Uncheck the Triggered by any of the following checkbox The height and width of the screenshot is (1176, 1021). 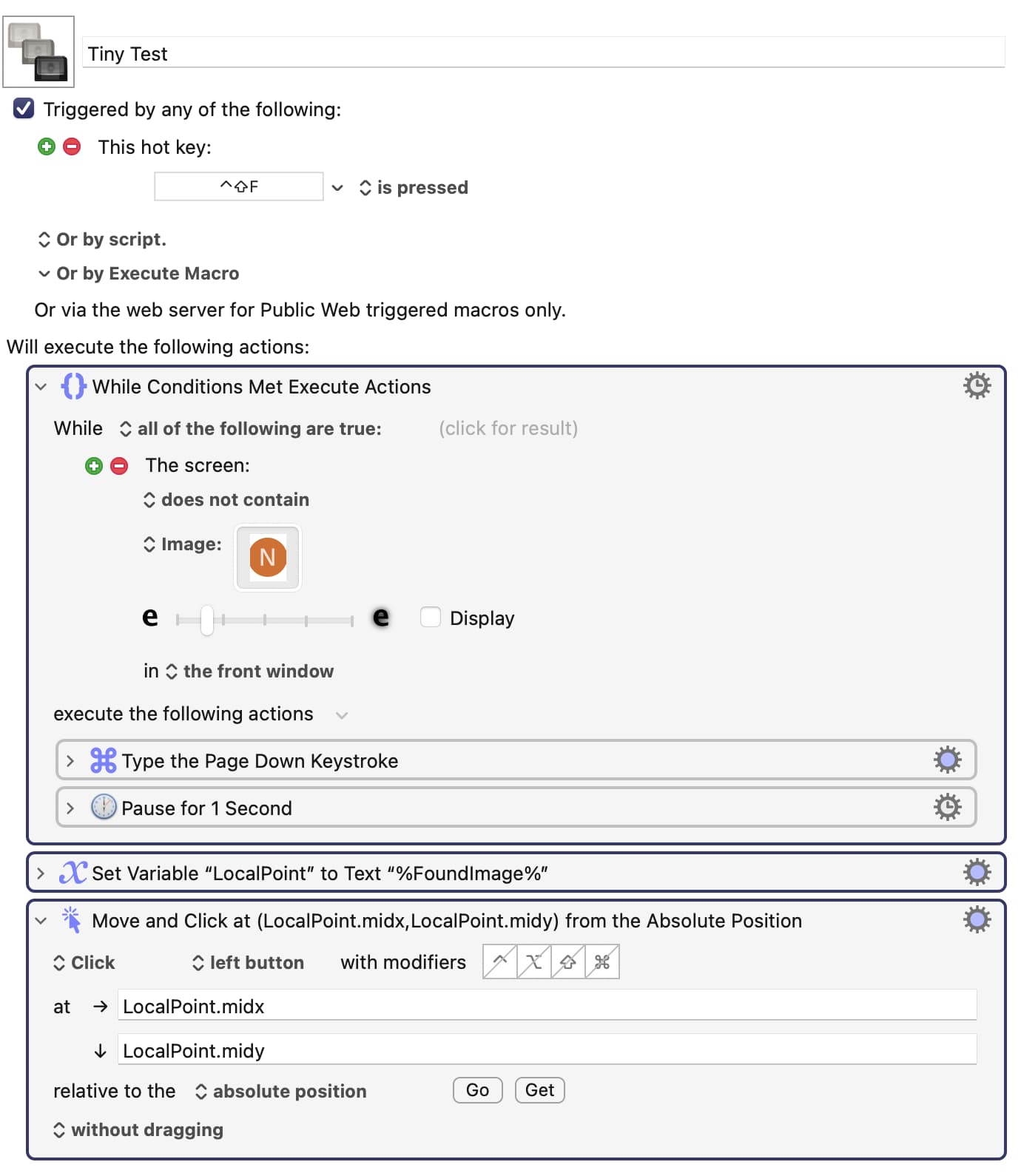point(24,109)
